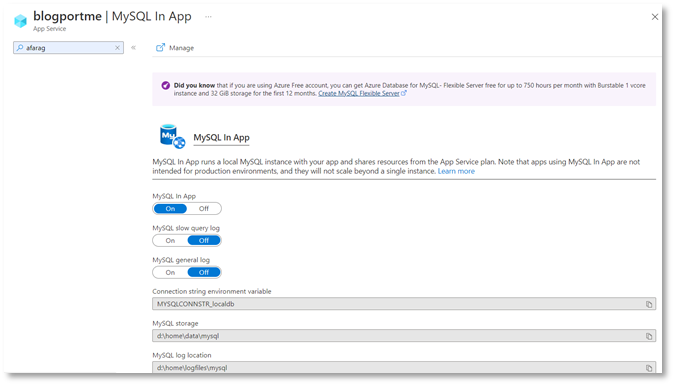Viewport: 675px width, 386px height.
Task: Close the MySQL In App blade
Action: [655, 17]
